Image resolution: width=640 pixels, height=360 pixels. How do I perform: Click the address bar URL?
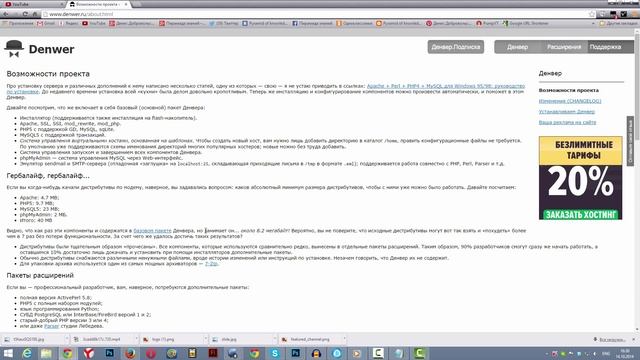[81, 14]
